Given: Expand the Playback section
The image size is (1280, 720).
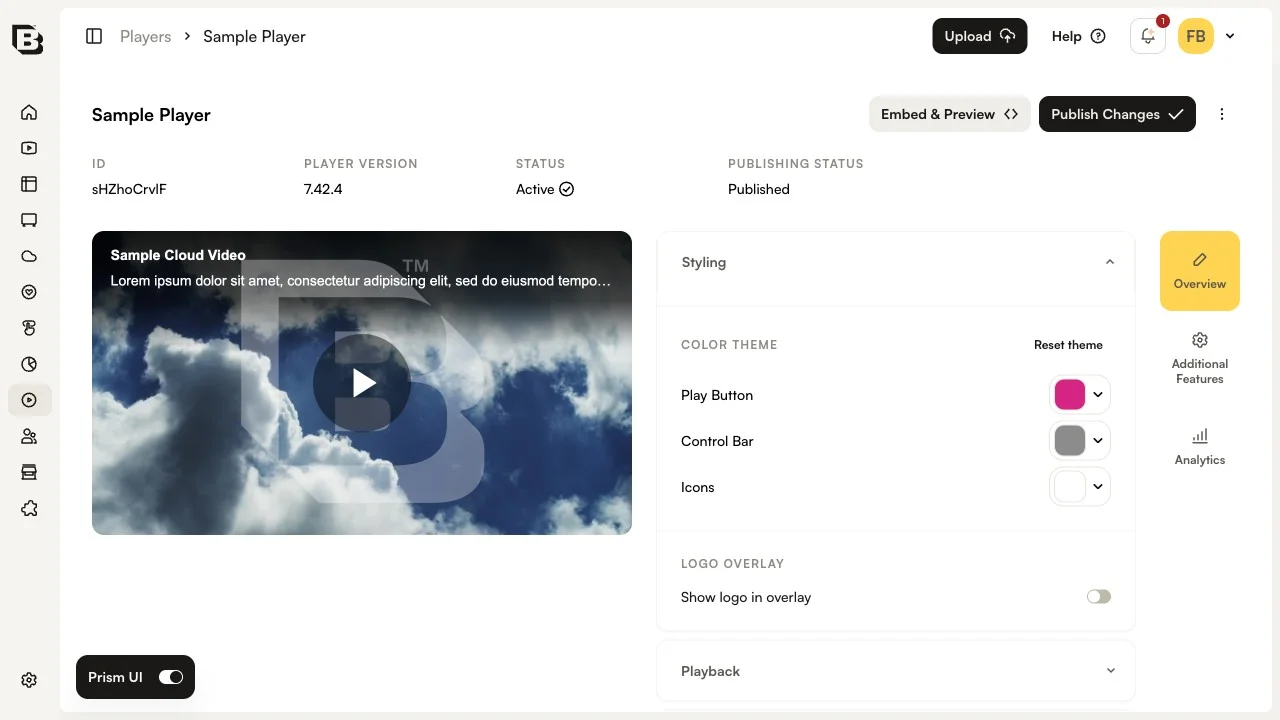Looking at the screenshot, I should pyautogui.click(x=1111, y=671).
